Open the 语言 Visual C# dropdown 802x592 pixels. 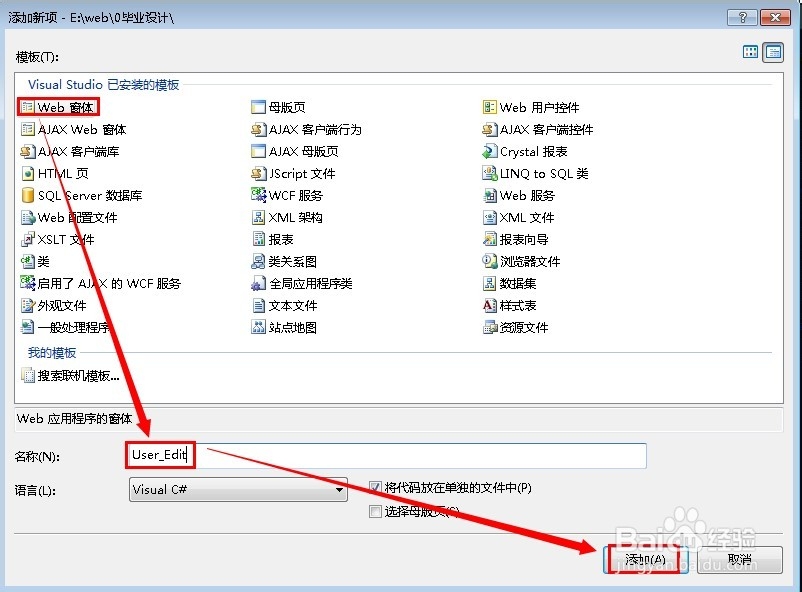(x=238, y=490)
